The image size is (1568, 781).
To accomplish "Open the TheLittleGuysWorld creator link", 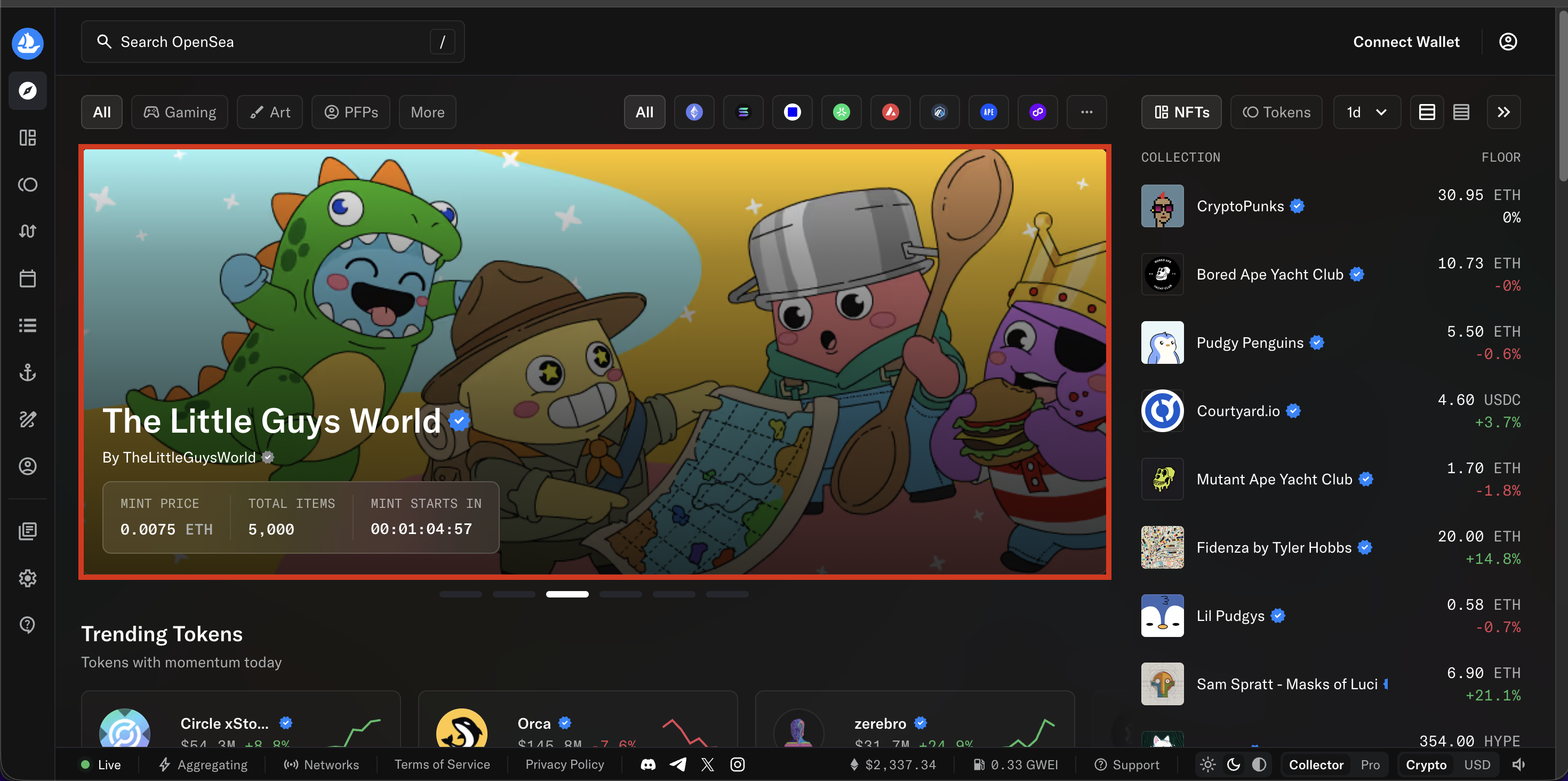I will pos(189,457).
